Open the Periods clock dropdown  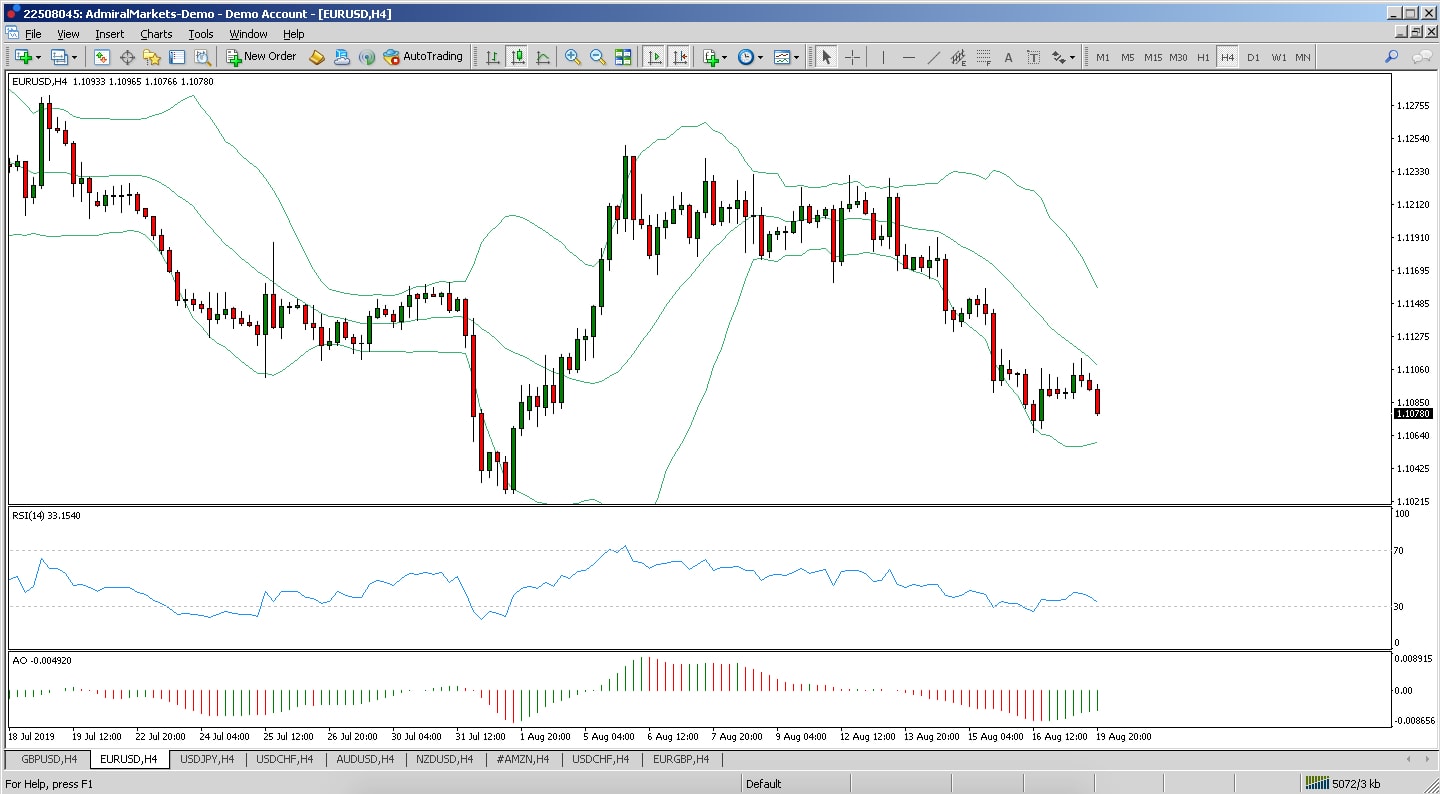750,57
